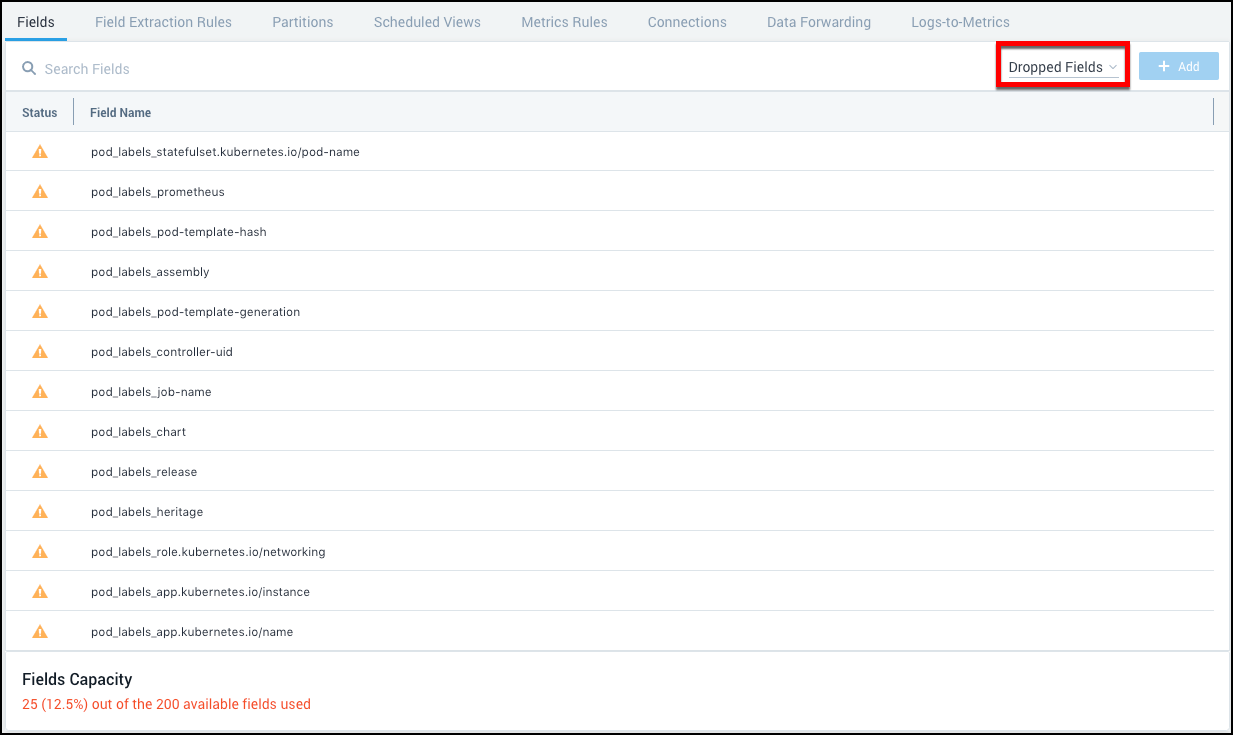Click warning icon beside pod_labels_chart

40,432
